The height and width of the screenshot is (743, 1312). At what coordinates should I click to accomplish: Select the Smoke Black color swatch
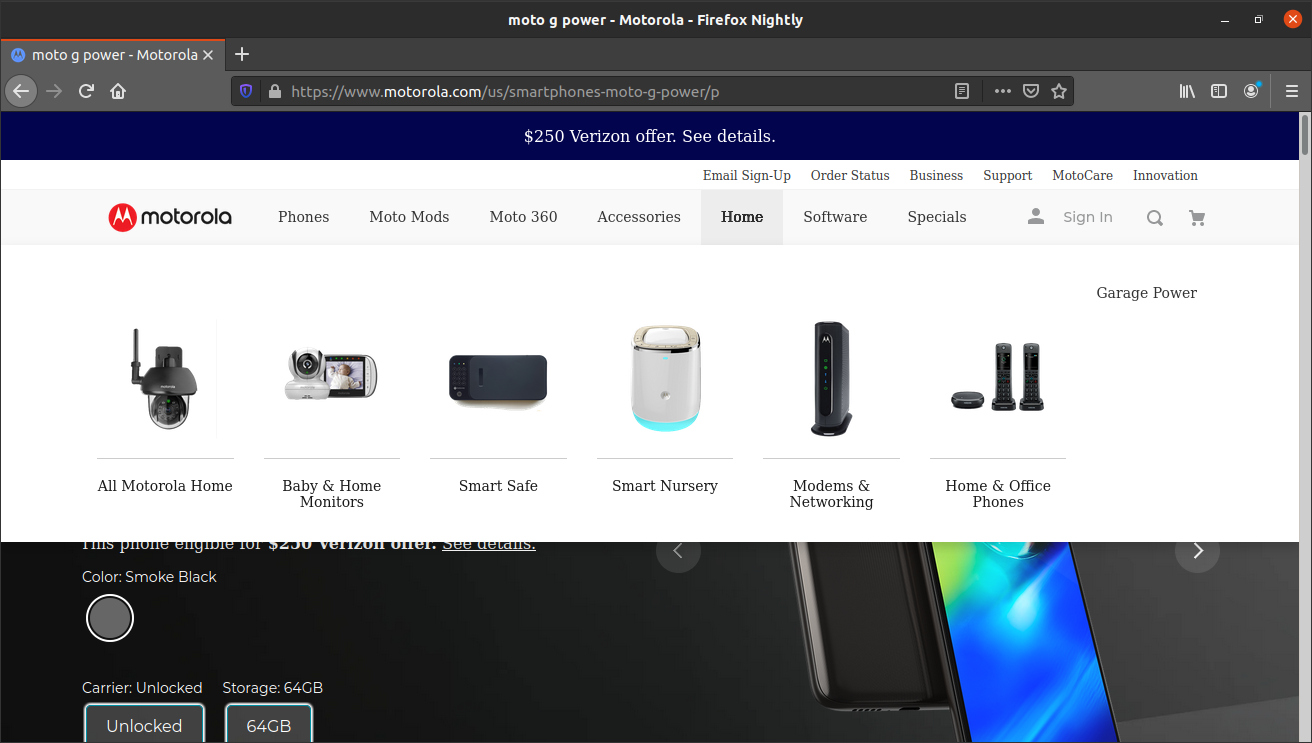(x=109, y=618)
